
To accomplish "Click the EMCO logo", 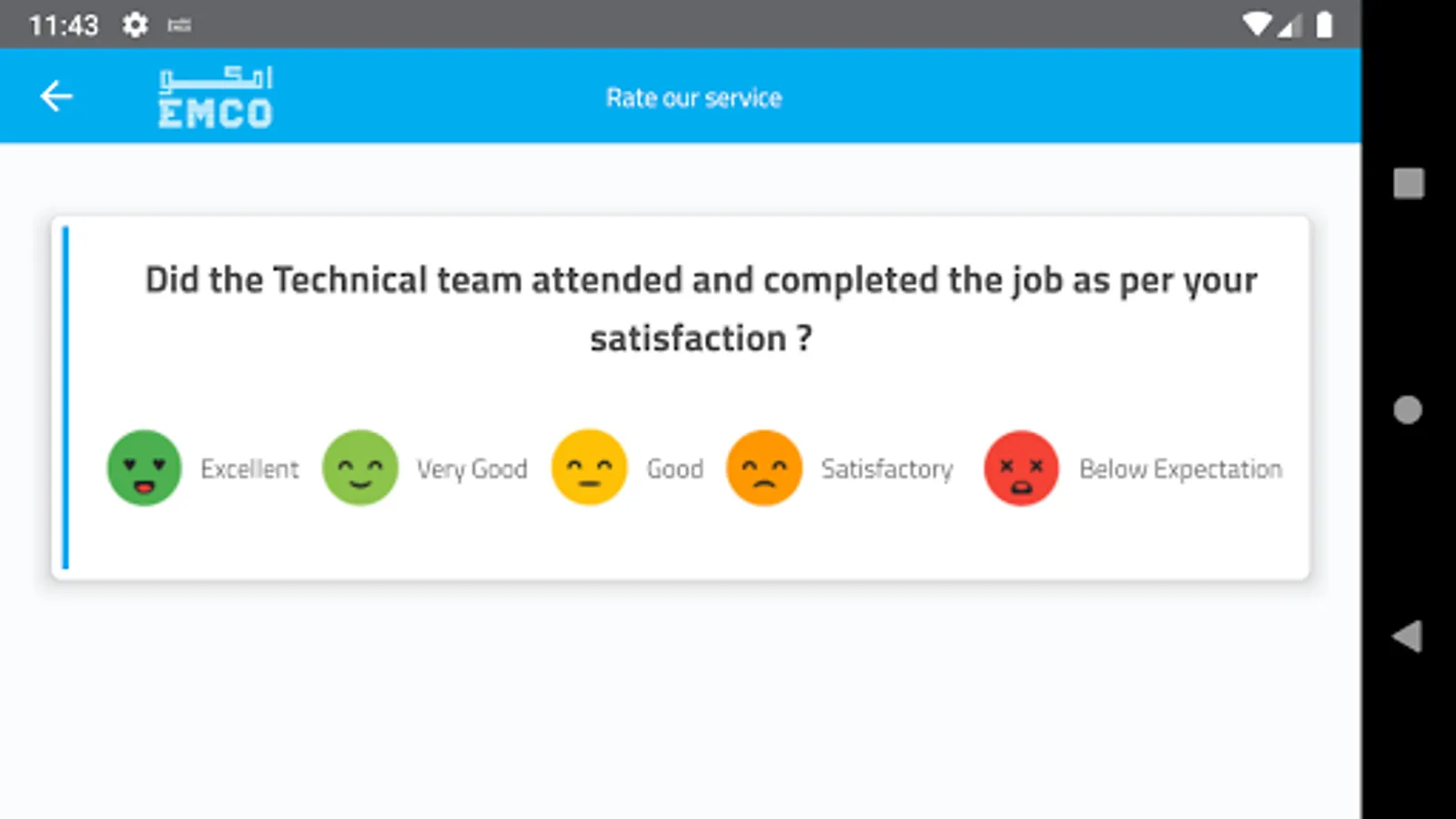I will click(216, 97).
